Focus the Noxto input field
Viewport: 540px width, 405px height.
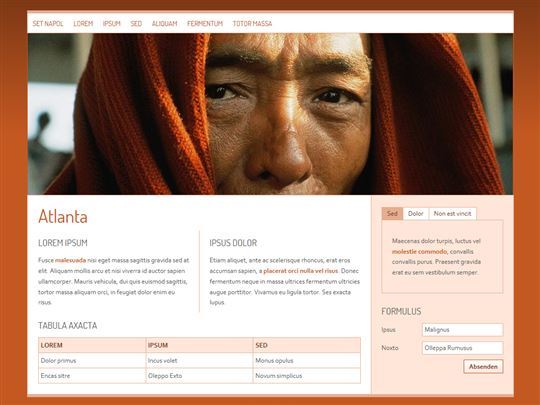(463, 348)
